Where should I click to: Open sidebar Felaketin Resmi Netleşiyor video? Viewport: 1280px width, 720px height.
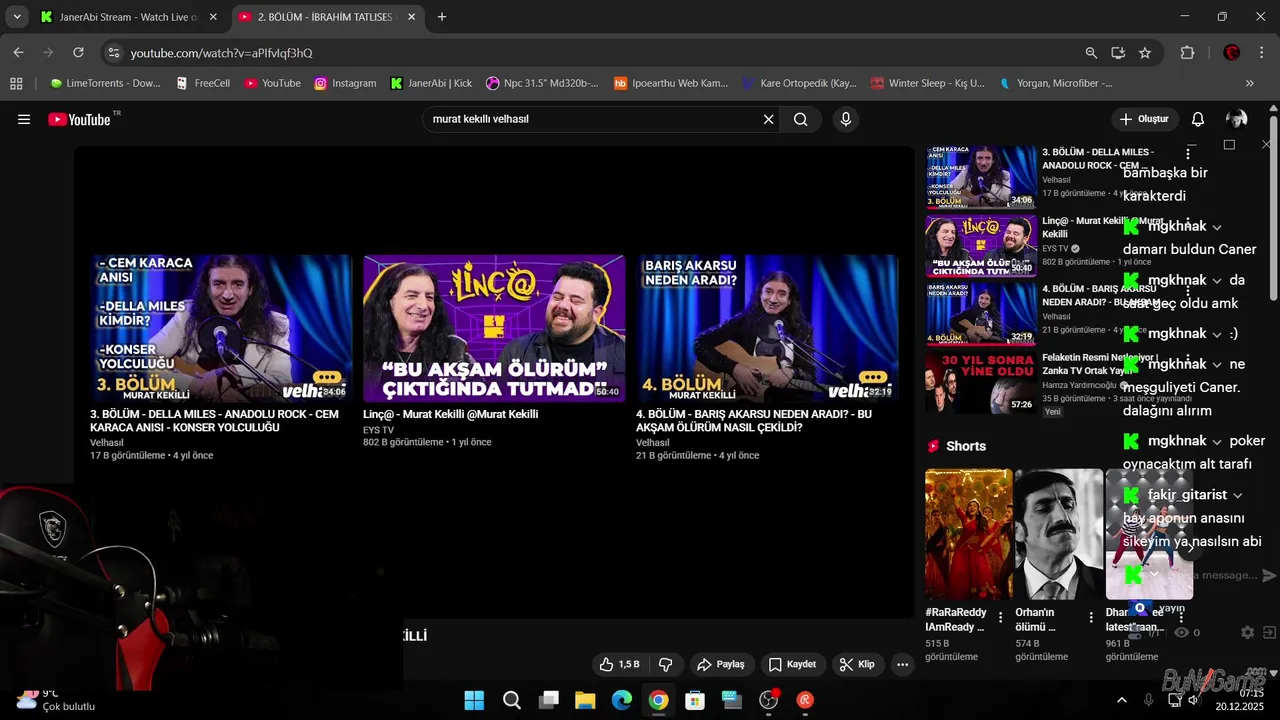981,383
